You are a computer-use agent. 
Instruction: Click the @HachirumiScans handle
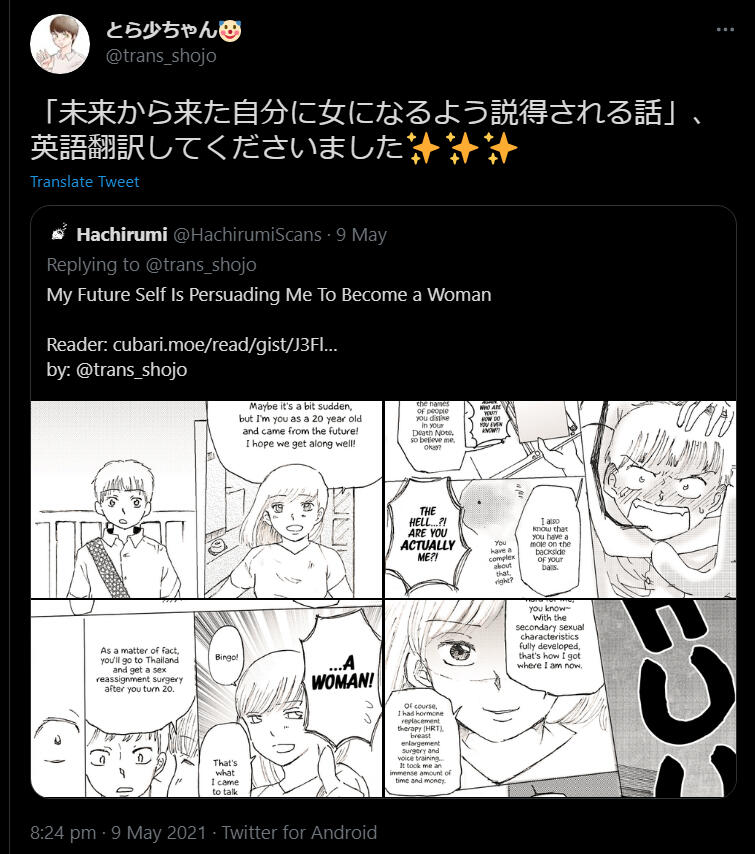247,235
